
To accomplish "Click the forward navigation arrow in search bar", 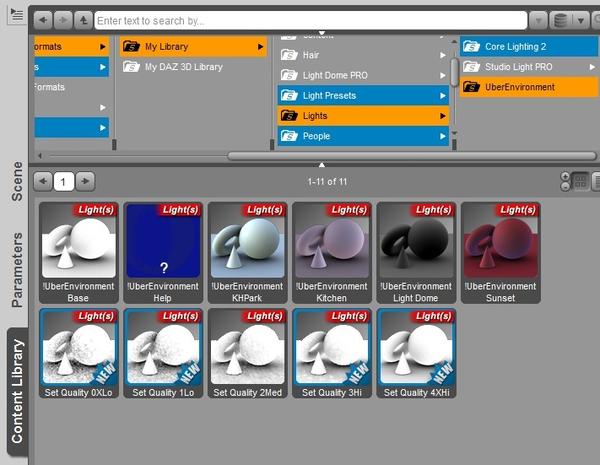I will (64, 20).
